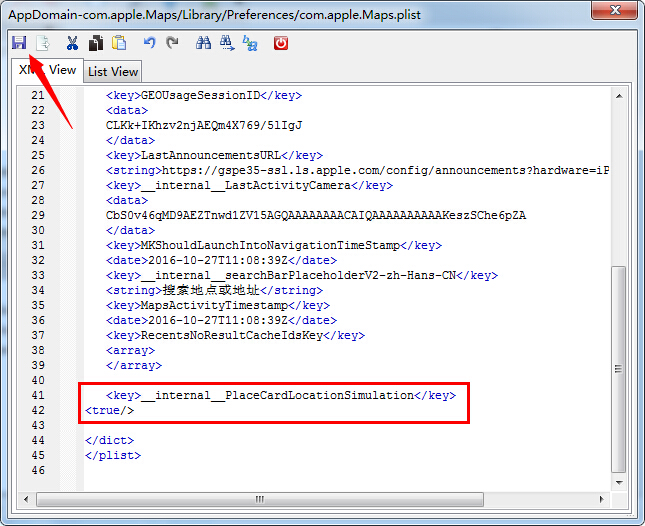Click the MapsActivityTimestamp key line
Image resolution: width=645 pixels, height=526 pixels.
click(218, 306)
